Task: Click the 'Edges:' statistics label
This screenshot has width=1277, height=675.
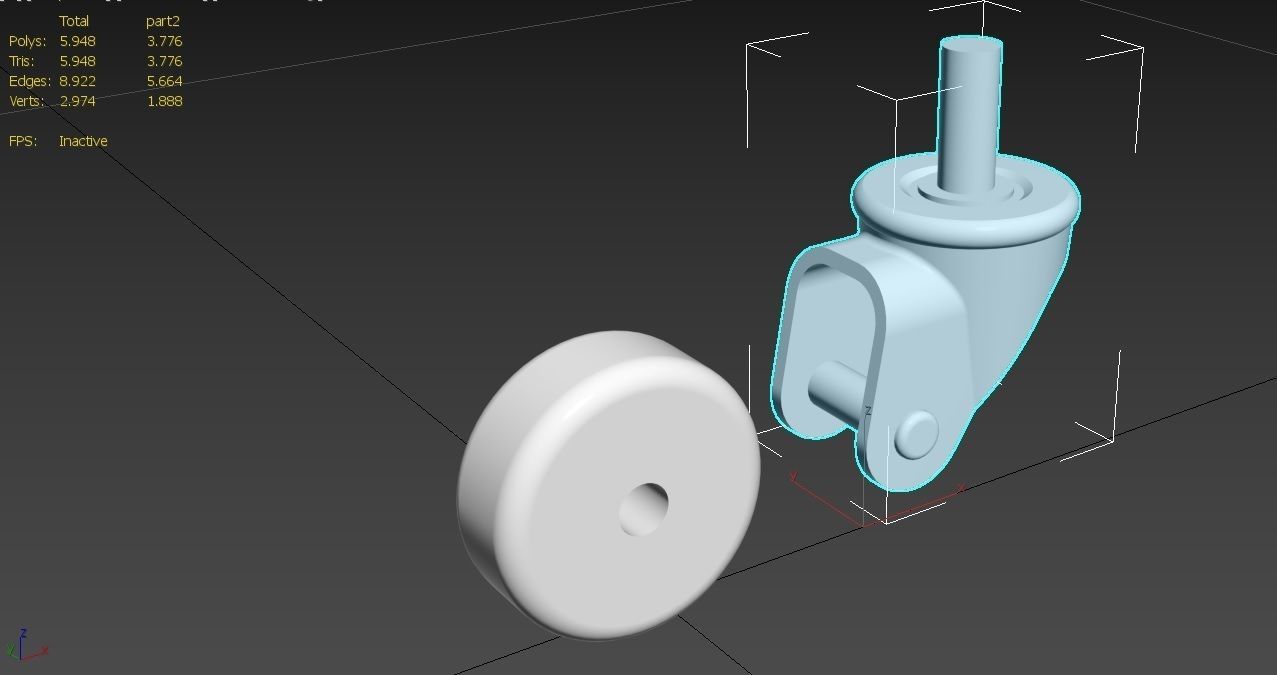Action: (x=30, y=81)
